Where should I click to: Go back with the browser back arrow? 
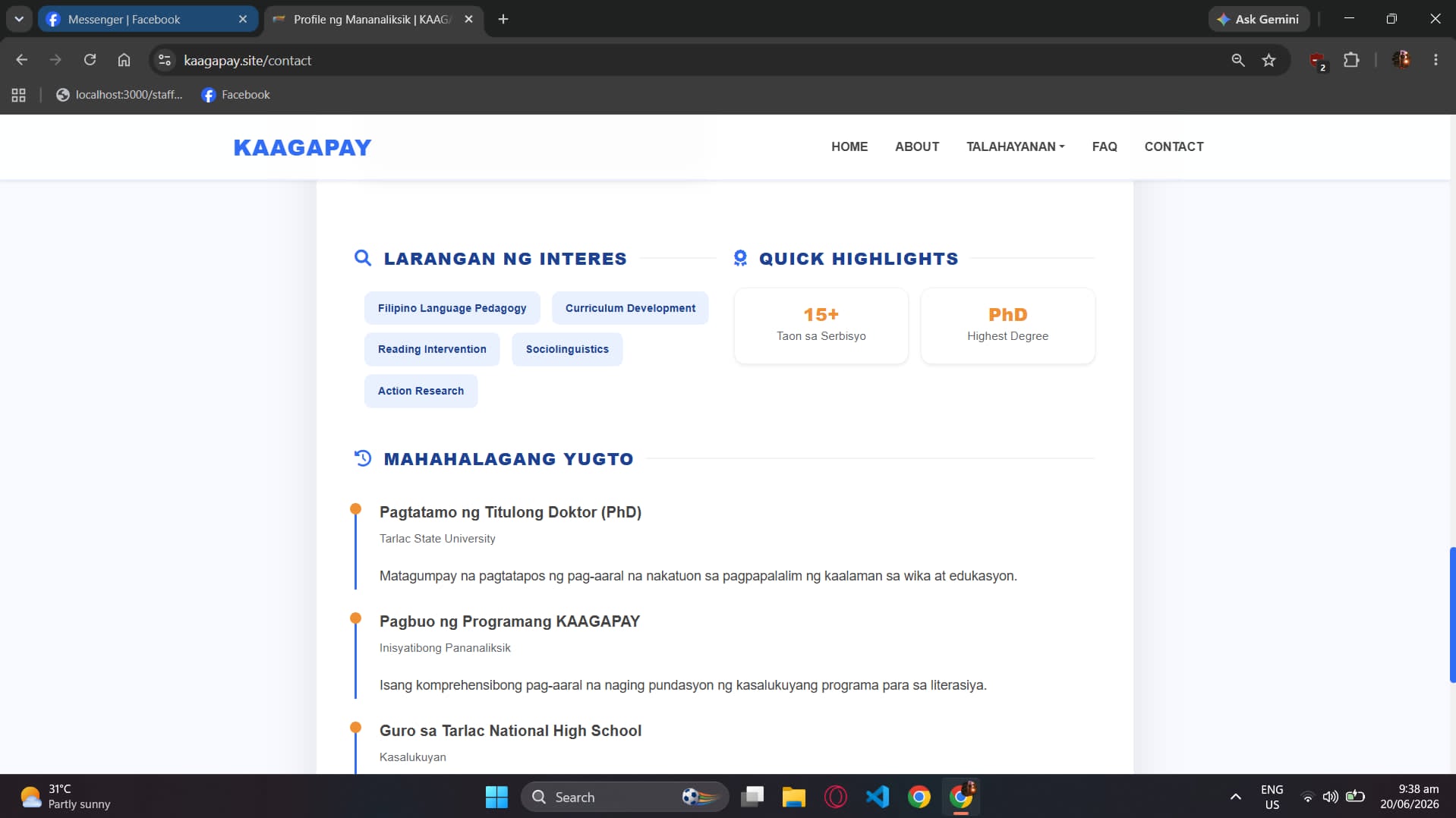[x=22, y=60]
